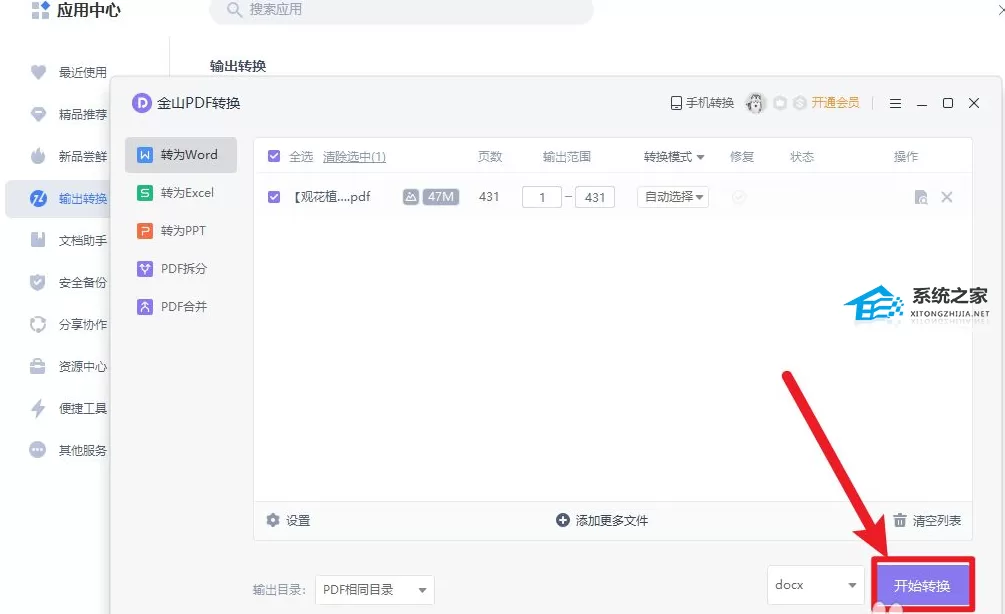Viewport: 1005px width, 614px height.
Task: Open the docx format dropdown
Action: pyautogui.click(x=815, y=585)
